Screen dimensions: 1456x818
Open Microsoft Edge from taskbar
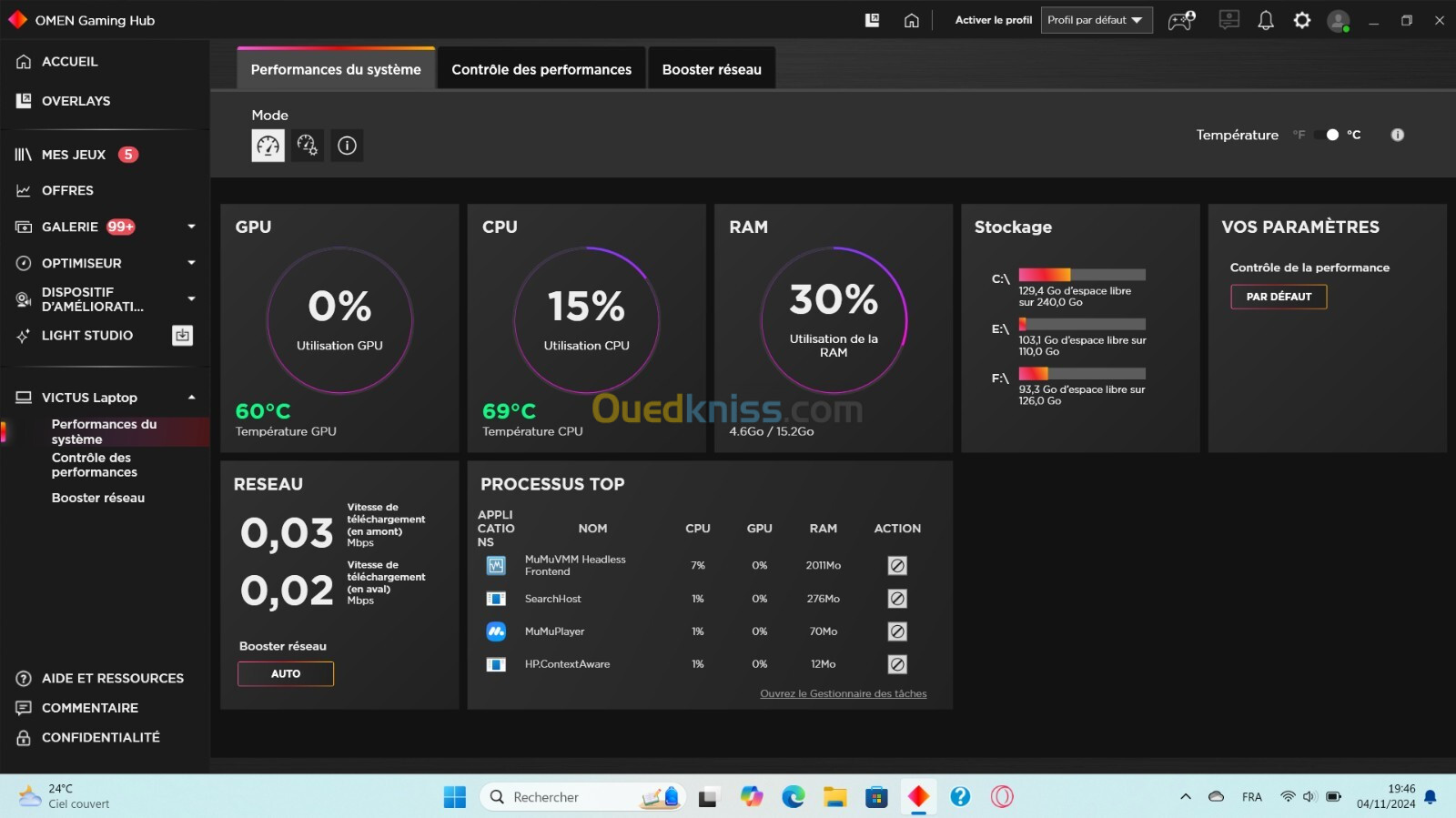[x=794, y=797]
